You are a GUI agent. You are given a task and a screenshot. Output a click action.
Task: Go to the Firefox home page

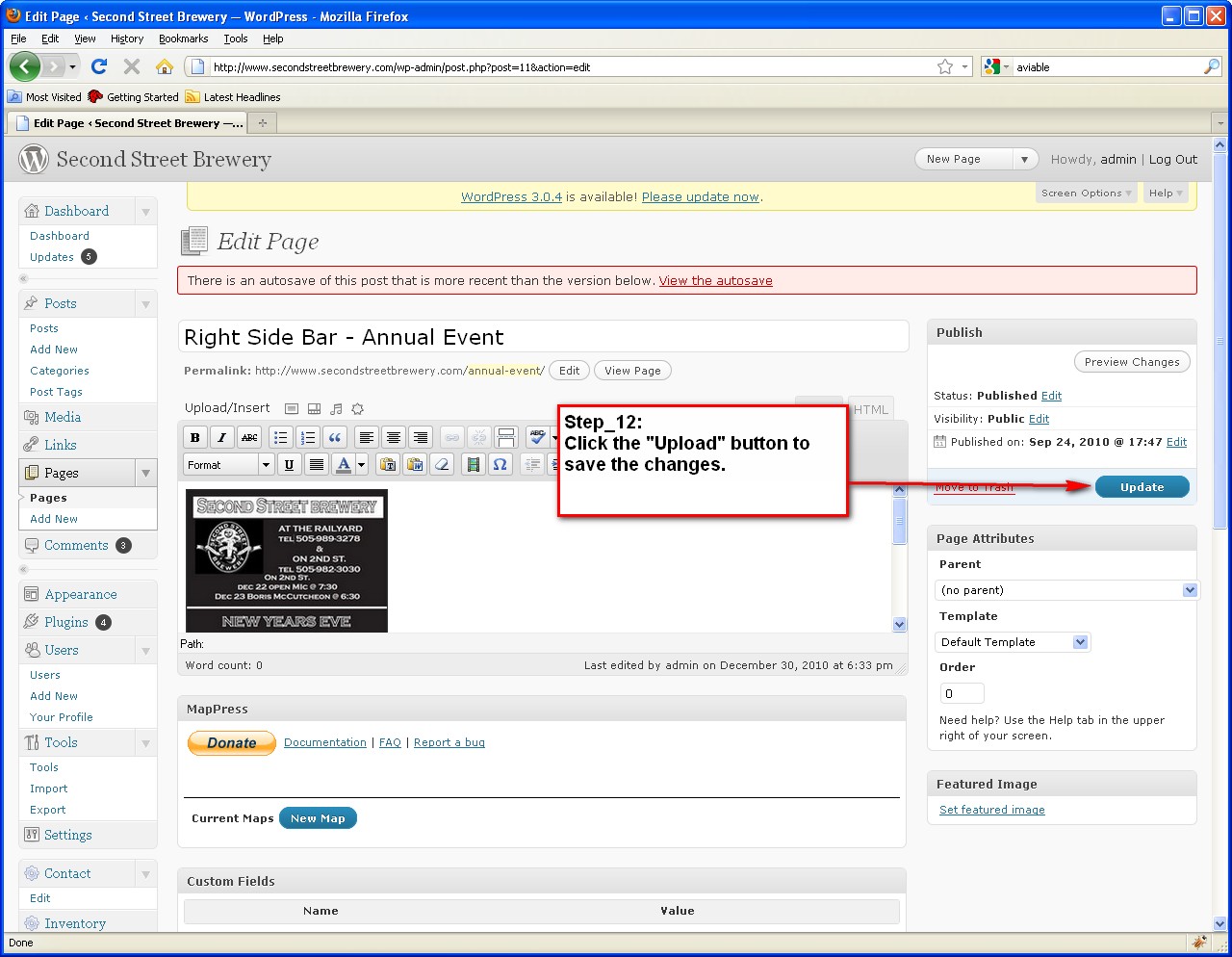pyautogui.click(x=165, y=66)
